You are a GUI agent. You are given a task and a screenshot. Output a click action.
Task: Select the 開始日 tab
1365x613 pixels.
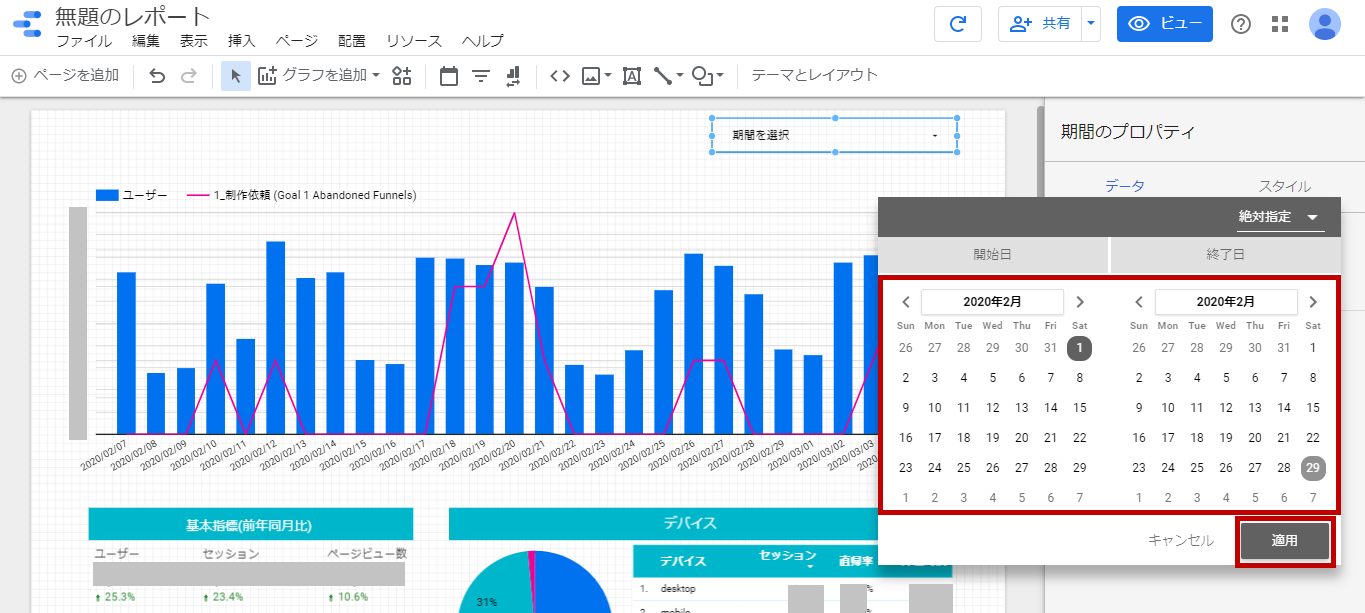(x=993, y=255)
